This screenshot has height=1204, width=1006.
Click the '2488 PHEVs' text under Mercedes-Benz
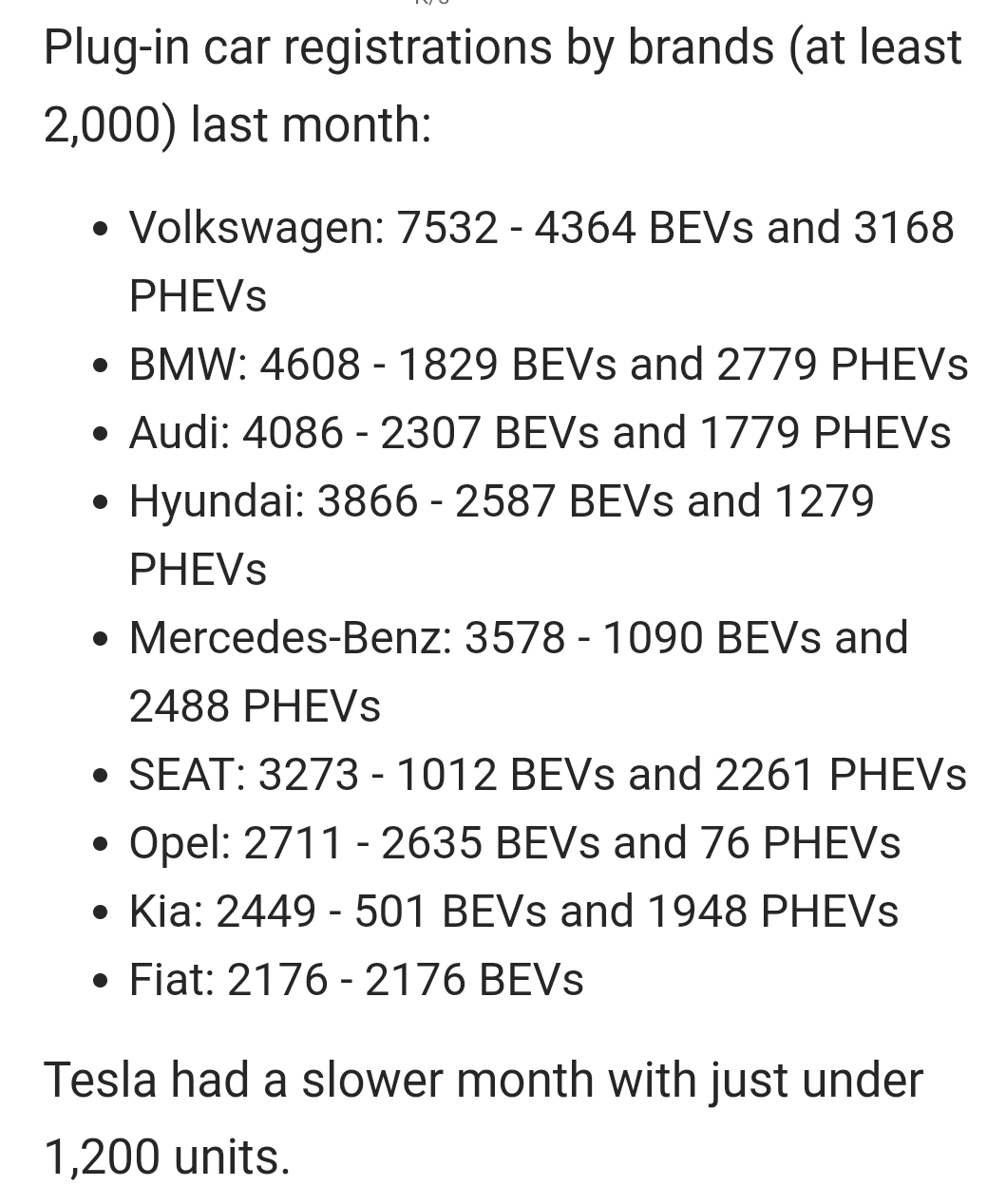255,706
